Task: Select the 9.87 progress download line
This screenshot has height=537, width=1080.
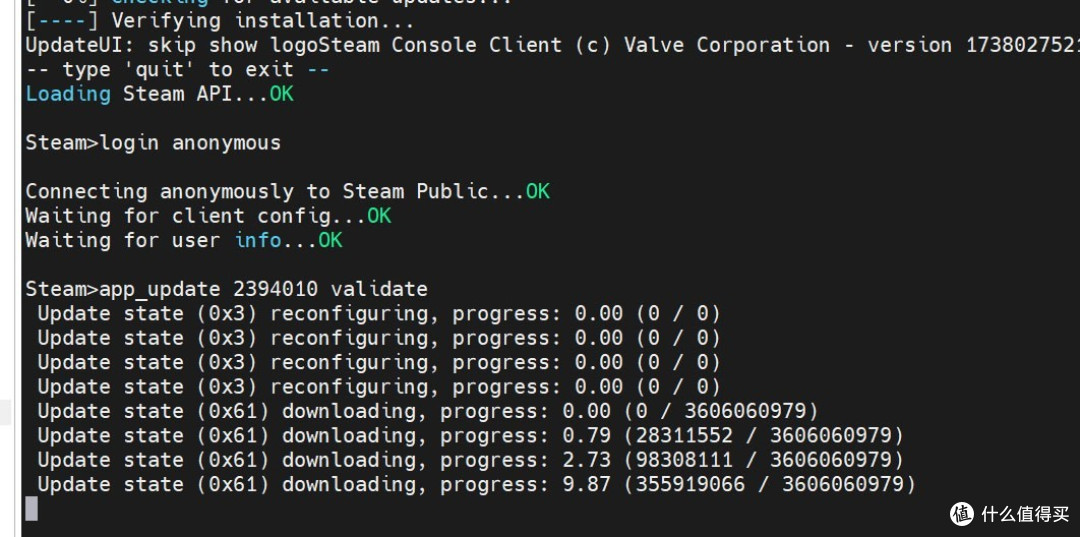Action: [x=477, y=484]
